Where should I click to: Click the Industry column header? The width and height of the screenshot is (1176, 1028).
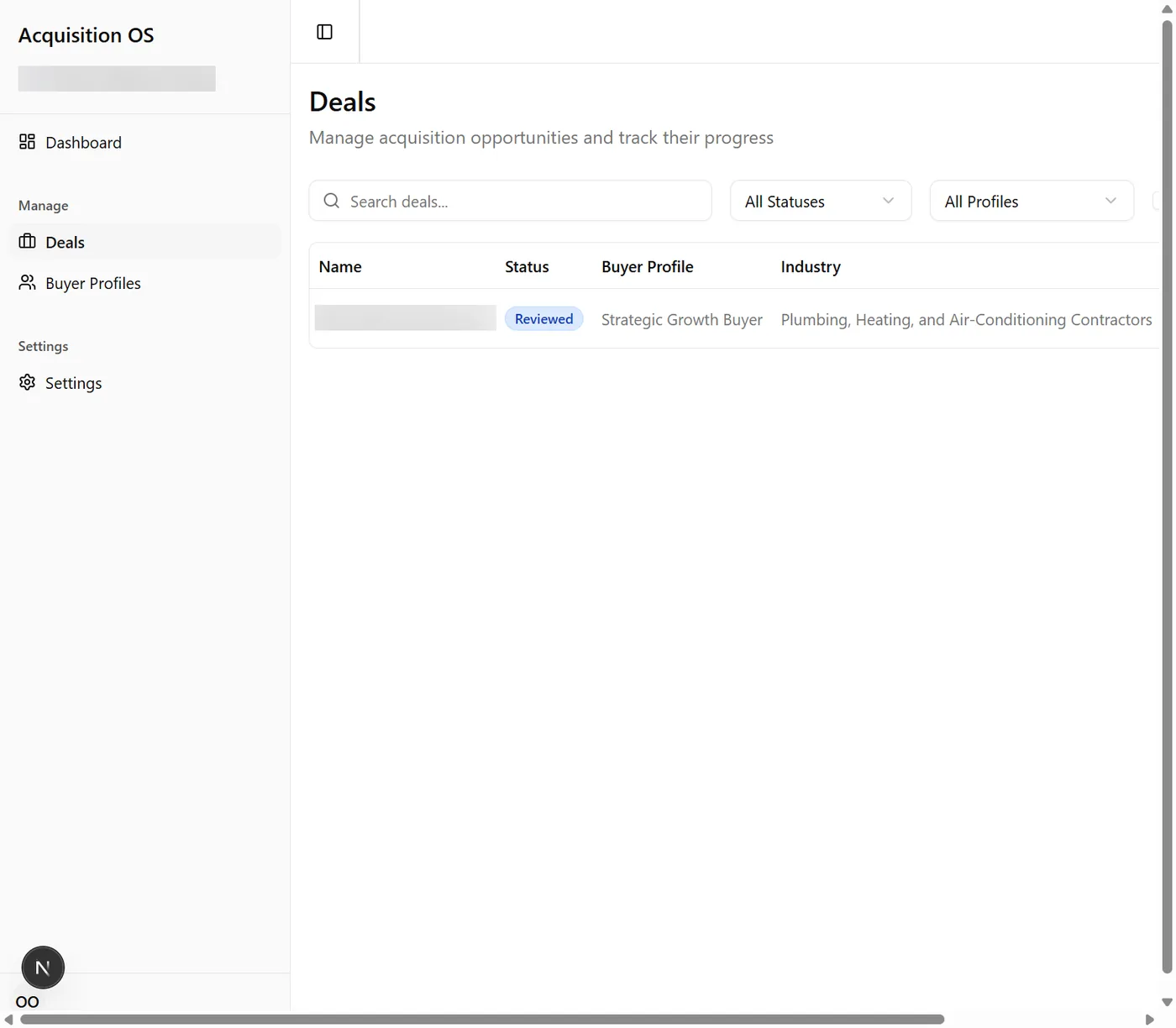coord(811,267)
